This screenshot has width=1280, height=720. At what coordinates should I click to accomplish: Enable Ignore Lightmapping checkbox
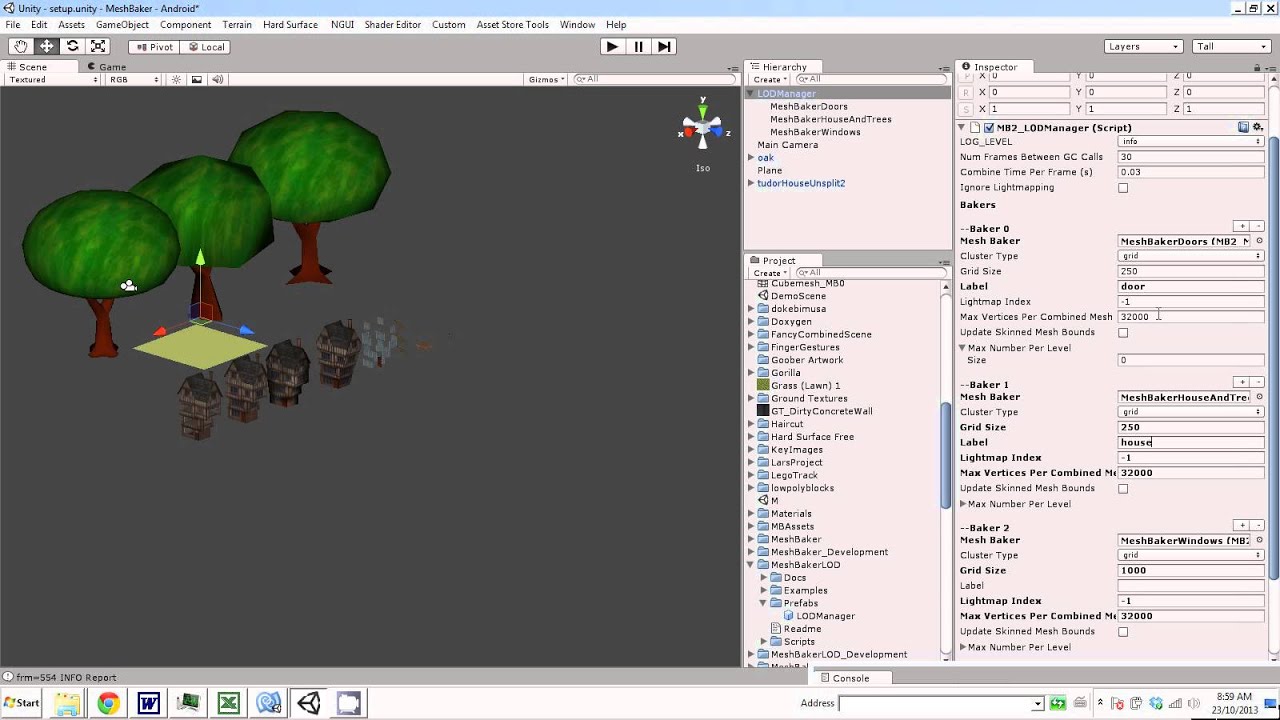pos(1123,188)
